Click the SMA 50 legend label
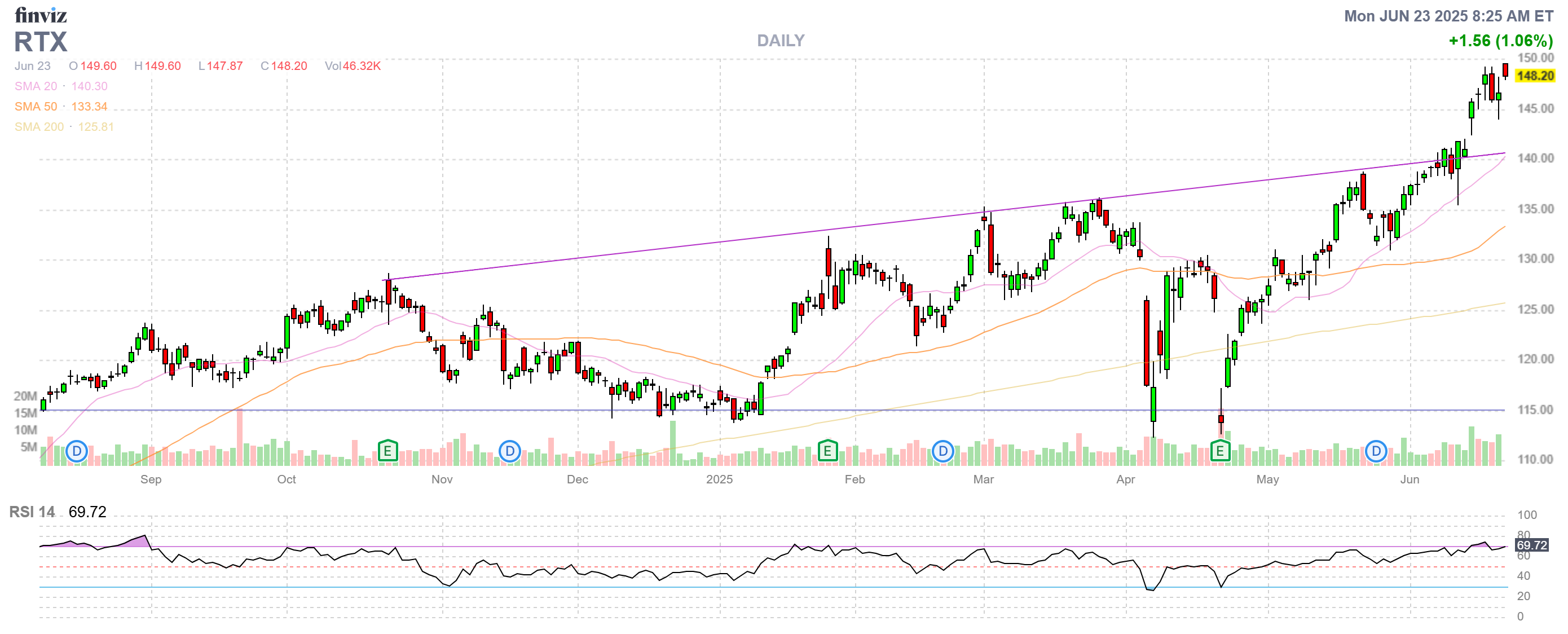This screenshot has height=634, width=1568. coord(36,107)
